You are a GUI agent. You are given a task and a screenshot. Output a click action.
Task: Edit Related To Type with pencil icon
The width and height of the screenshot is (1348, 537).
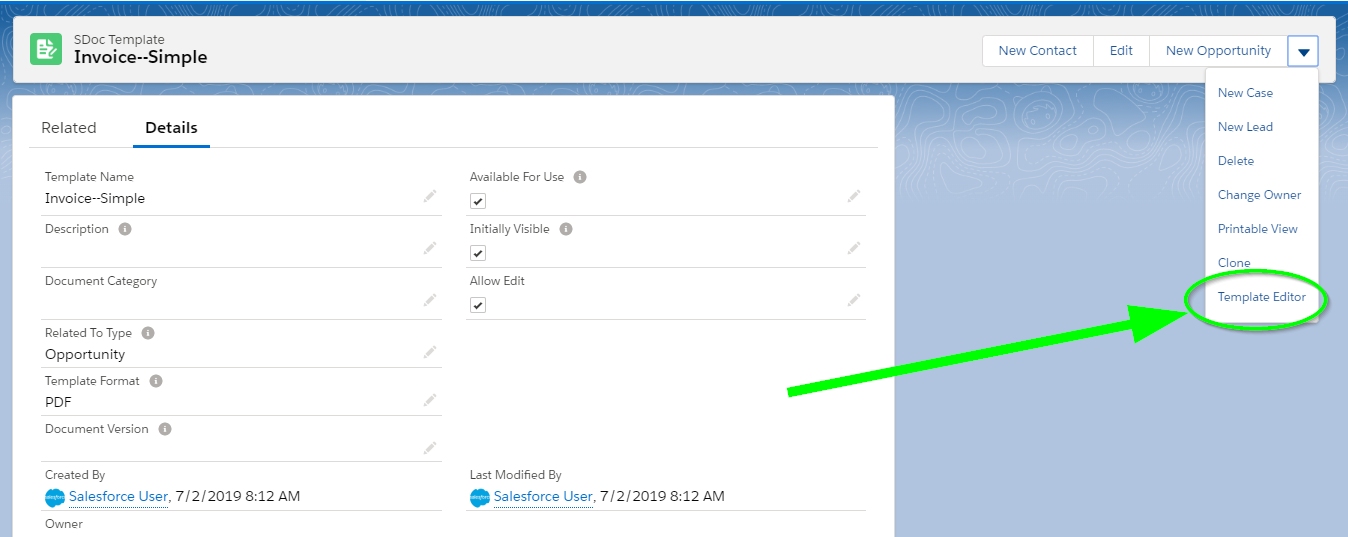(430, 352)
